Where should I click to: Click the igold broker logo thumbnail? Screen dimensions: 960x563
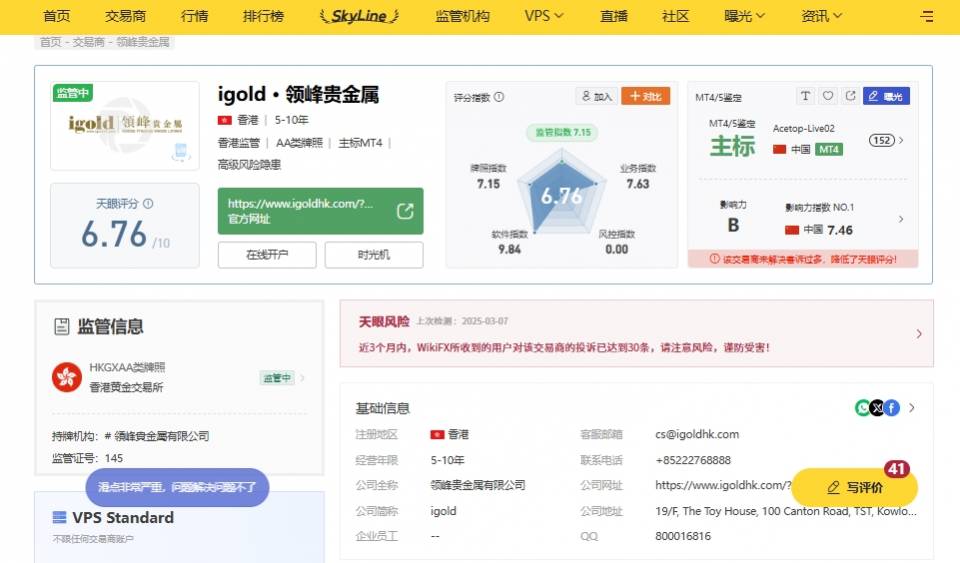[125, 125]
